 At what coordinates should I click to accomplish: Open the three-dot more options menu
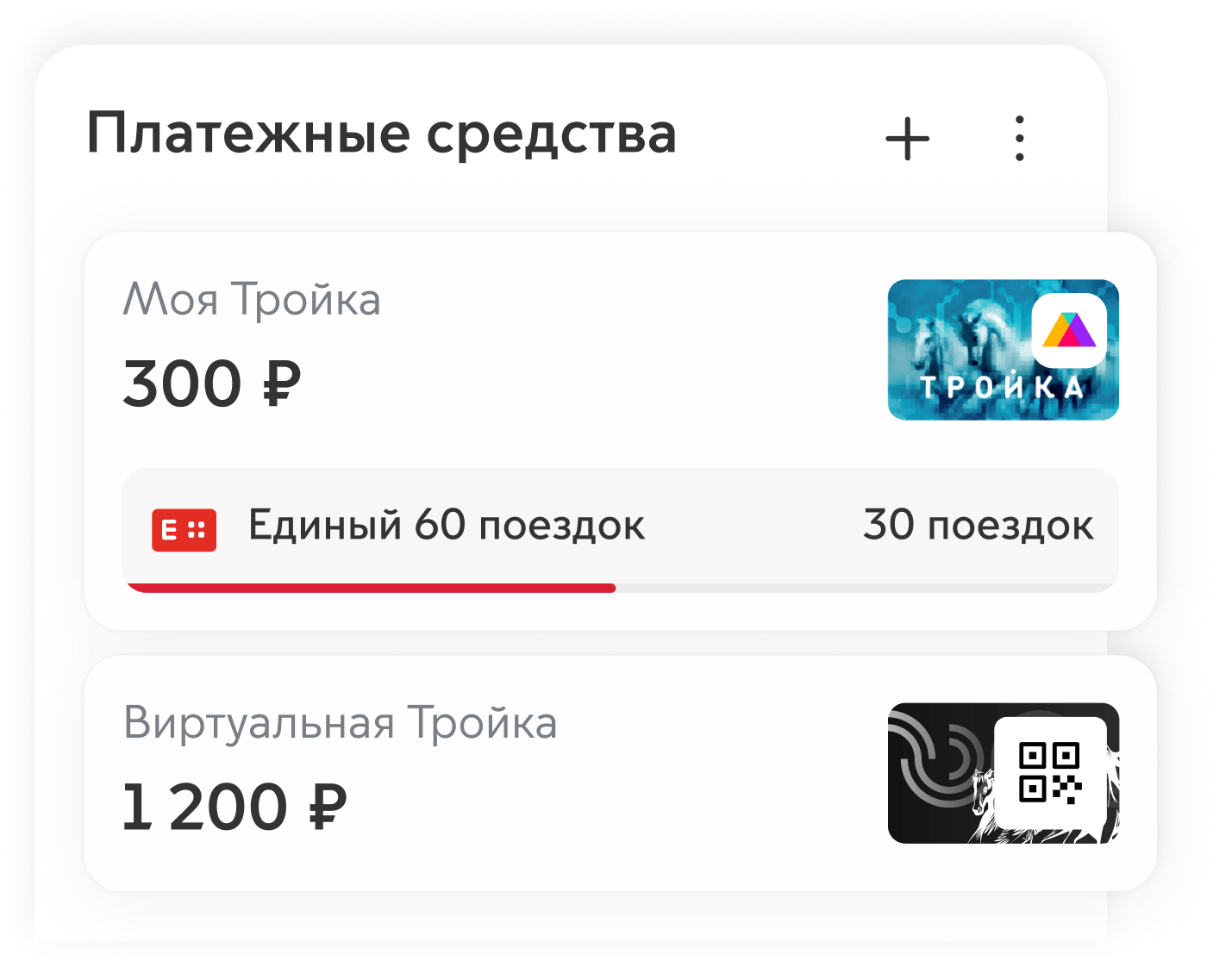pyautogui.click(x=1020, y=139)
